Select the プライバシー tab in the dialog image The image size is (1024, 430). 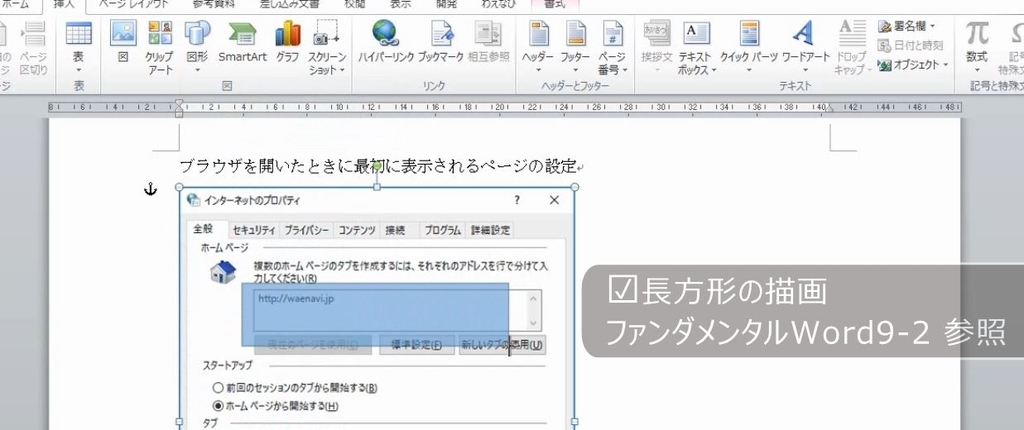306,230
